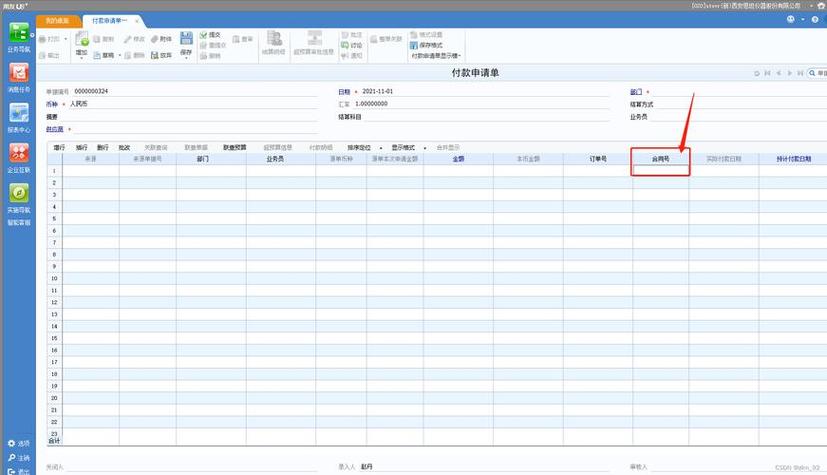Click the 业务员 header input field
This screenshot has height=475, width=827.
tap(739, 117)
